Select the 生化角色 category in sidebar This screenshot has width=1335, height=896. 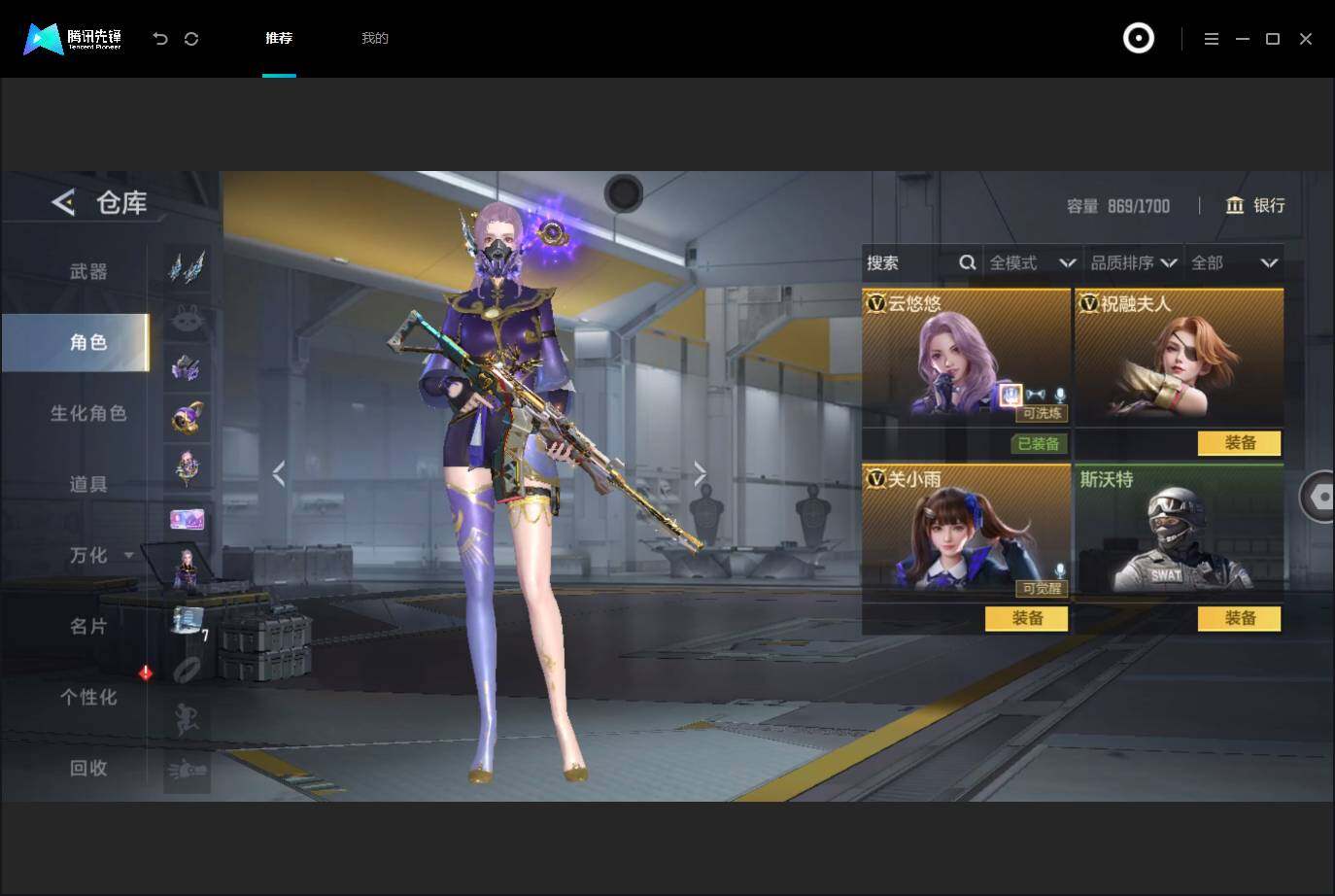click(88, 413)
